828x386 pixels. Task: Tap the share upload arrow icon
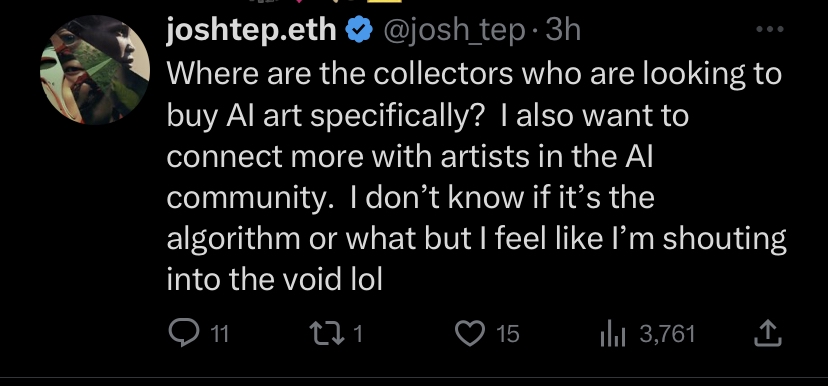tap(767, 333)
